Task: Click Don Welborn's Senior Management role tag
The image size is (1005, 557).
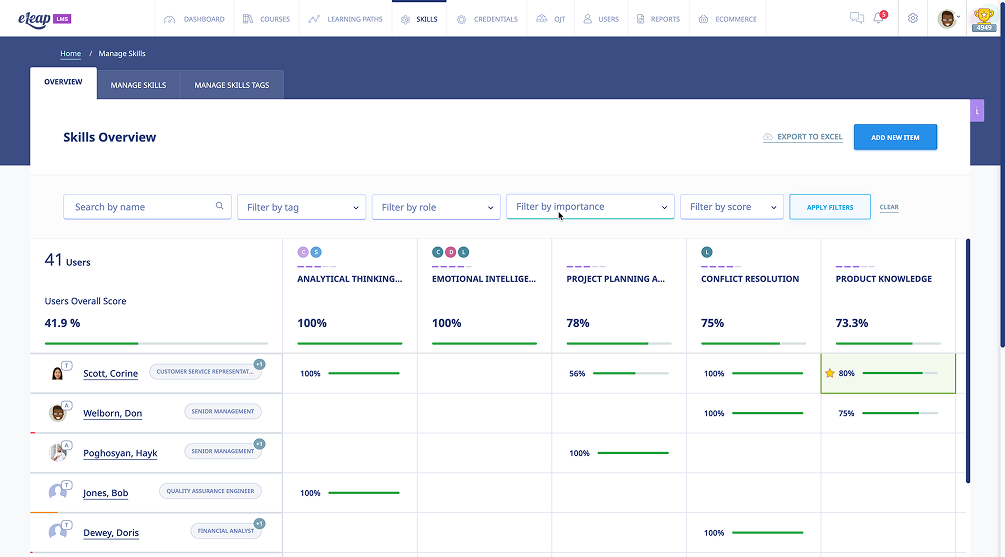Action: tap(223, 412)
